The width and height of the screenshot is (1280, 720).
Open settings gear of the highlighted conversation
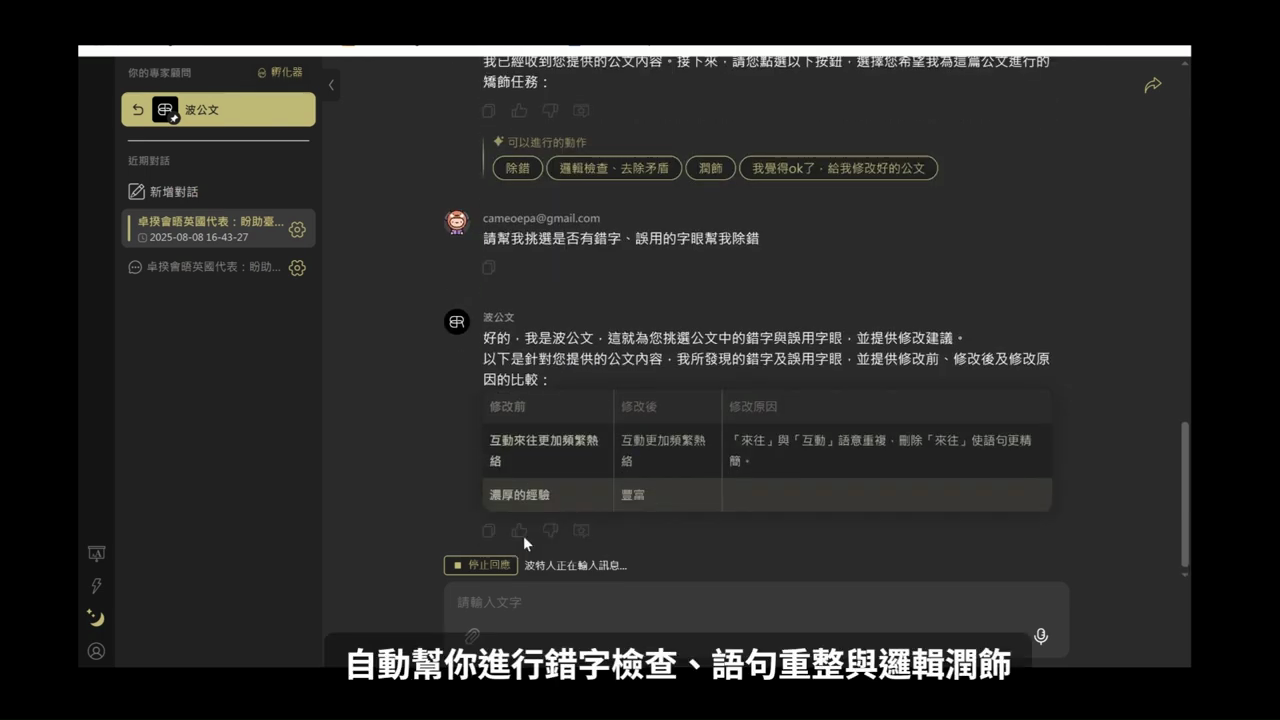[297, 230]
